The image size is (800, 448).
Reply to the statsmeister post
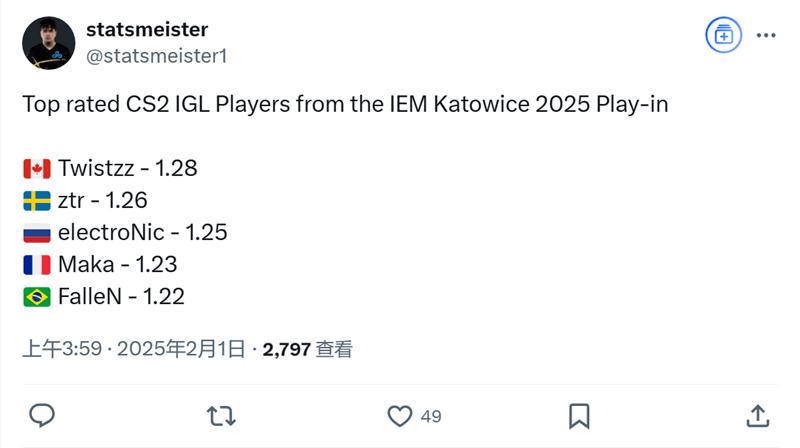click(42, 415)
